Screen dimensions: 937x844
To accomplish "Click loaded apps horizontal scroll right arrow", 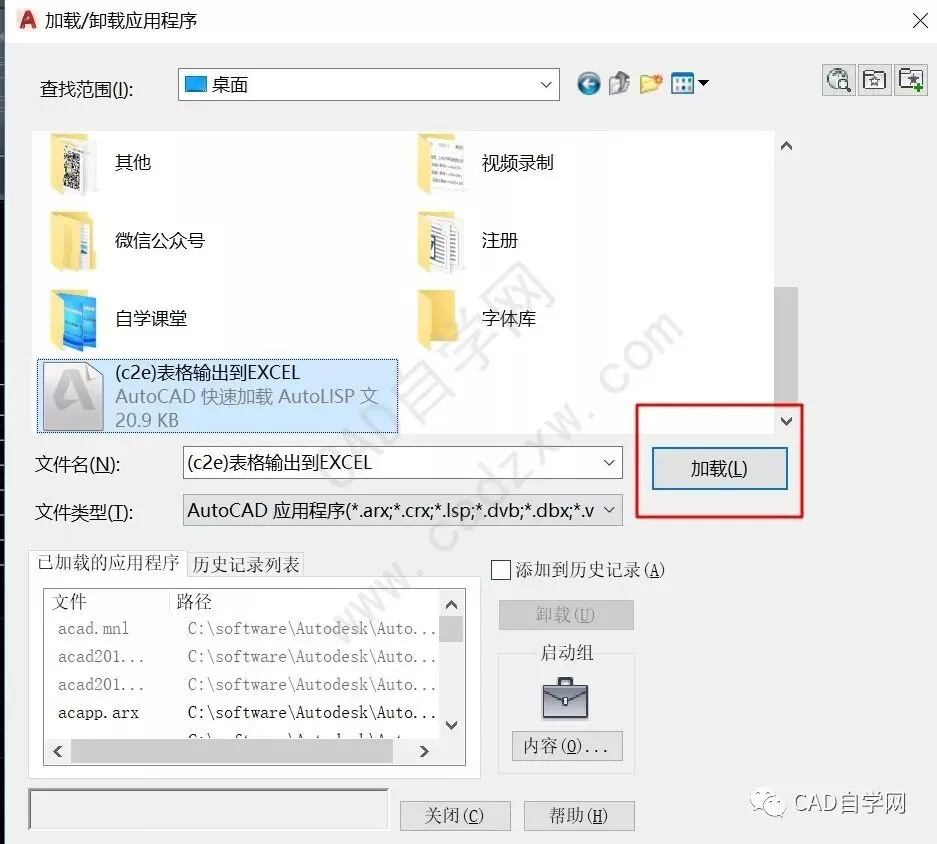I will click(424, 751).
